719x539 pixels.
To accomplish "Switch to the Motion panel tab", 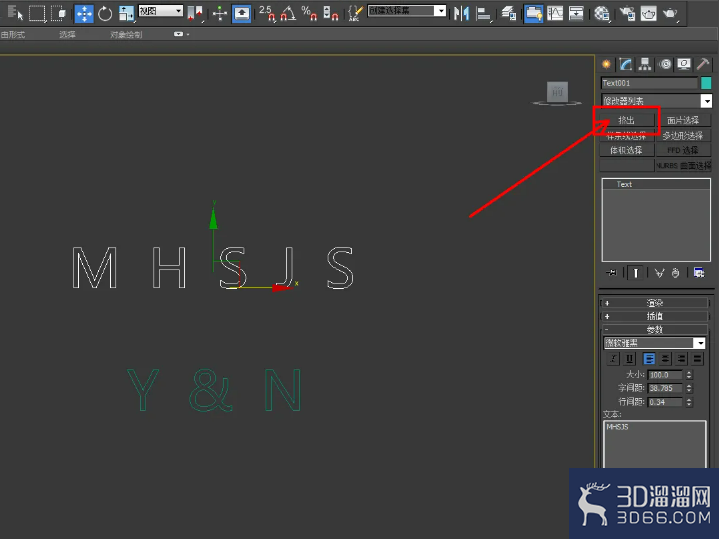I will (665, 64).
